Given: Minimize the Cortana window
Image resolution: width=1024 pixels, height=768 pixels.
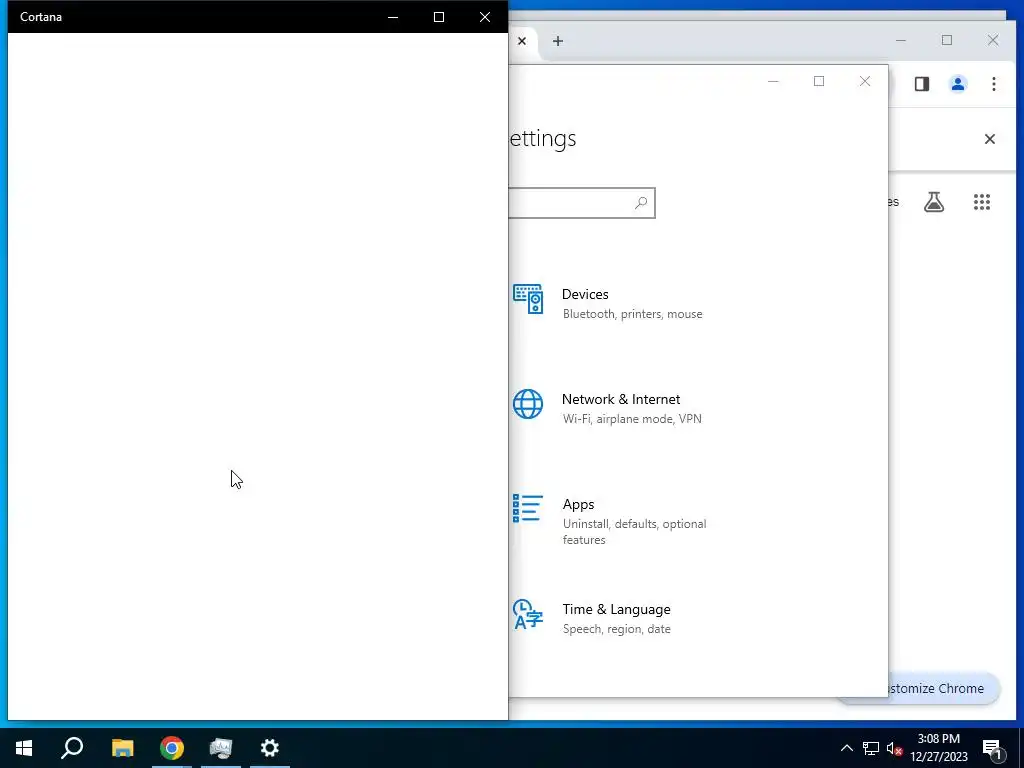Looking at the screenshot, I should 393,17.
